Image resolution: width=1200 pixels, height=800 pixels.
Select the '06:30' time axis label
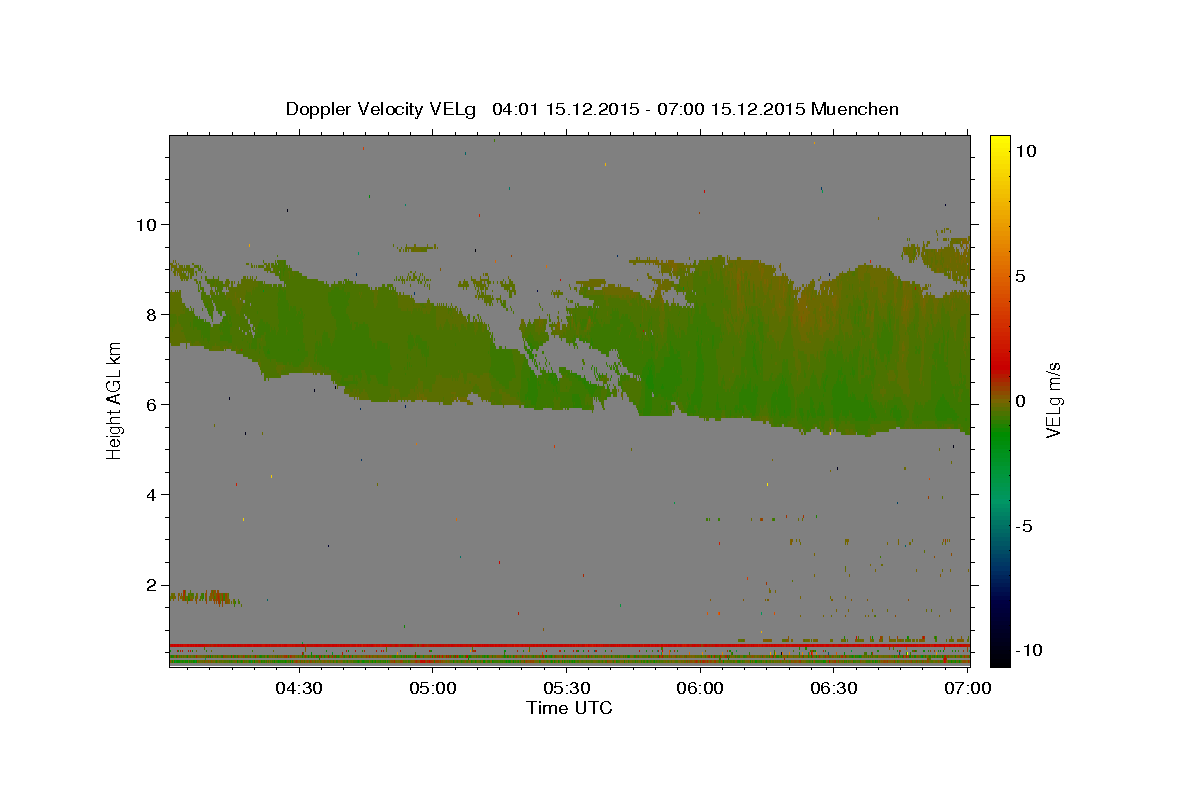(834, 688)
